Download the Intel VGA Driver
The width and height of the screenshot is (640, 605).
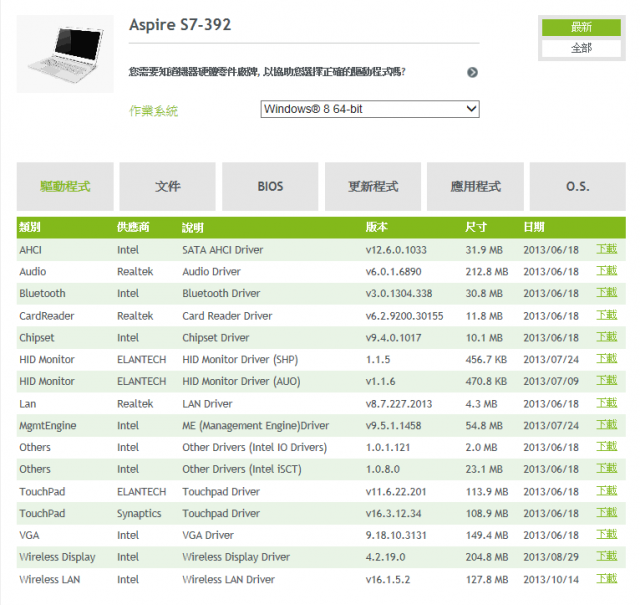pos(607,534)
